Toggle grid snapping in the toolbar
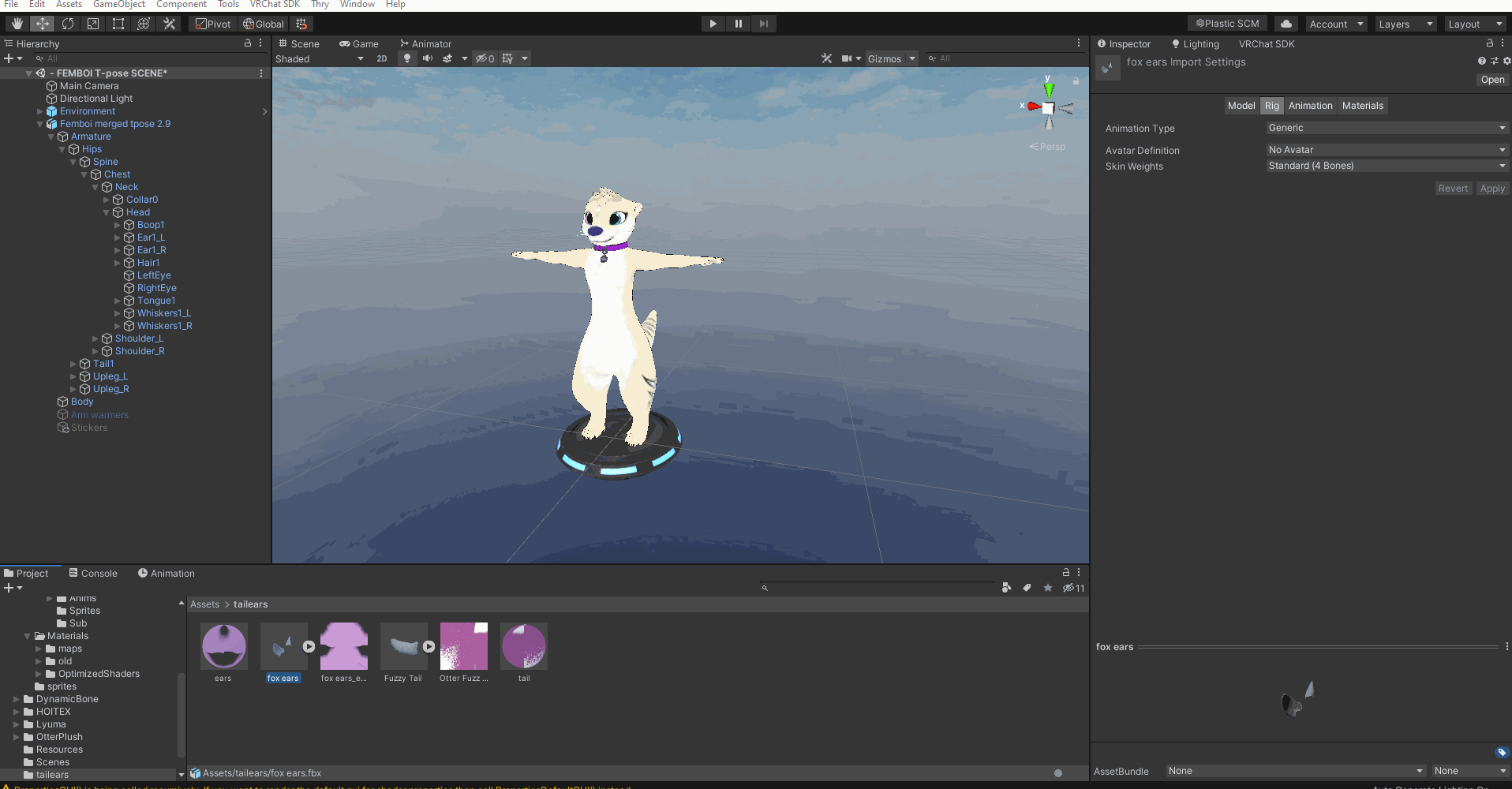 click(301, 24)
